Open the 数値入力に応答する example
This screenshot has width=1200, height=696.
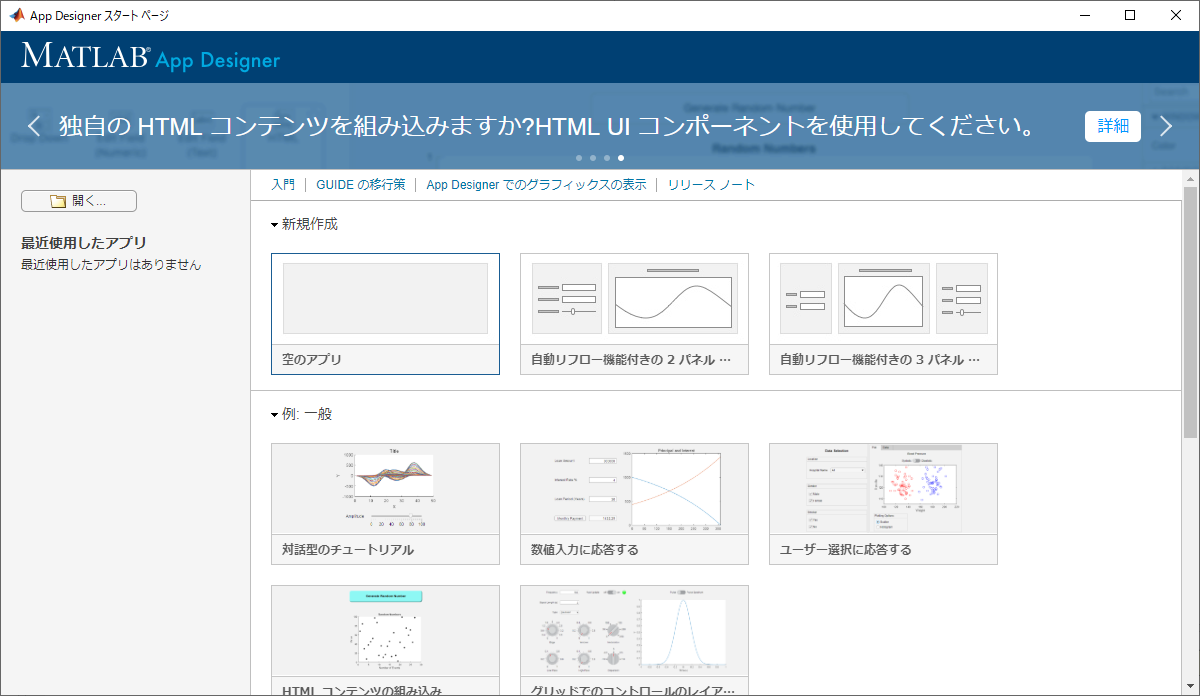(634, 502)
